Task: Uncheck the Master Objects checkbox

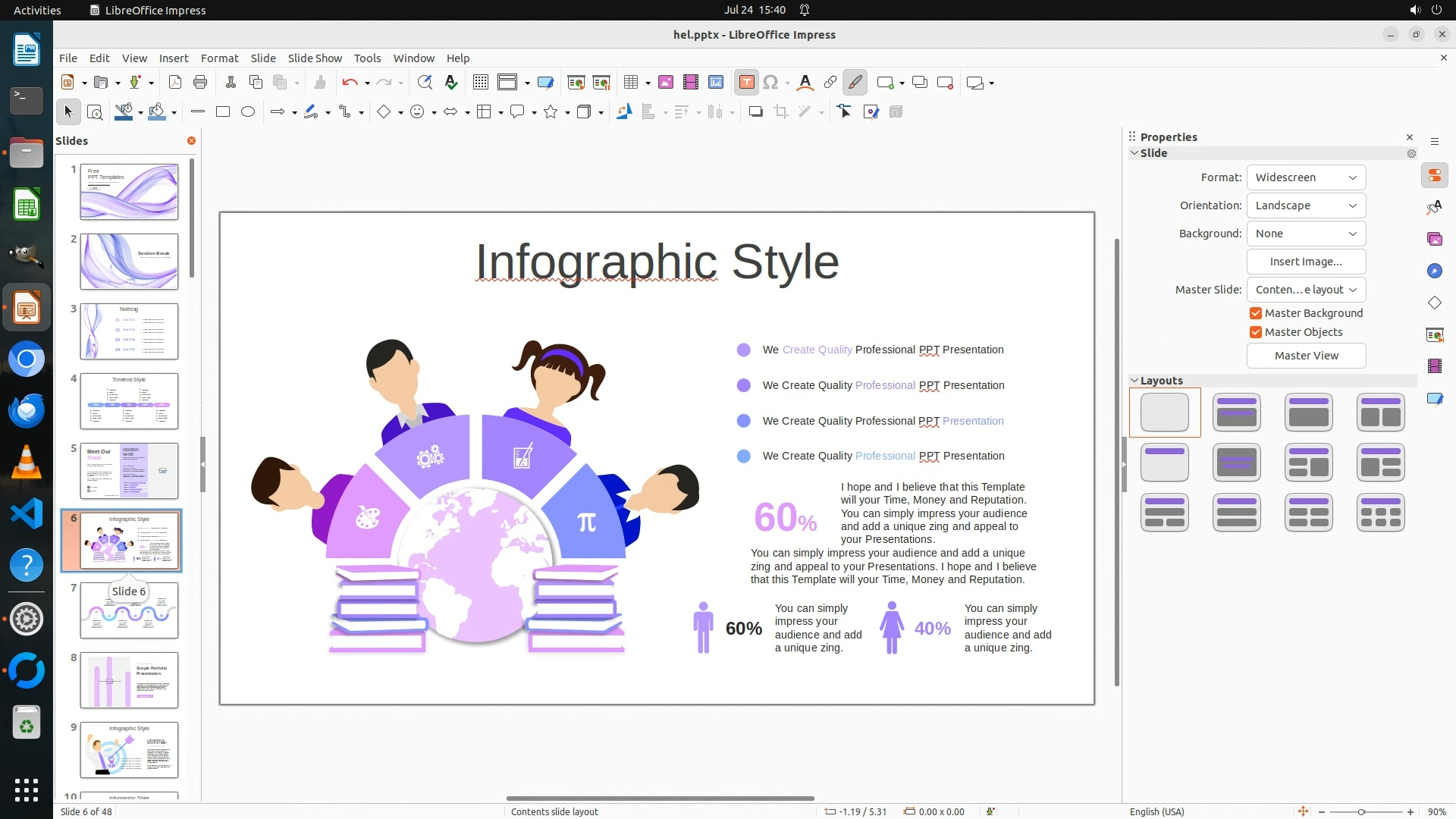Action: (x=1256, y=332)
